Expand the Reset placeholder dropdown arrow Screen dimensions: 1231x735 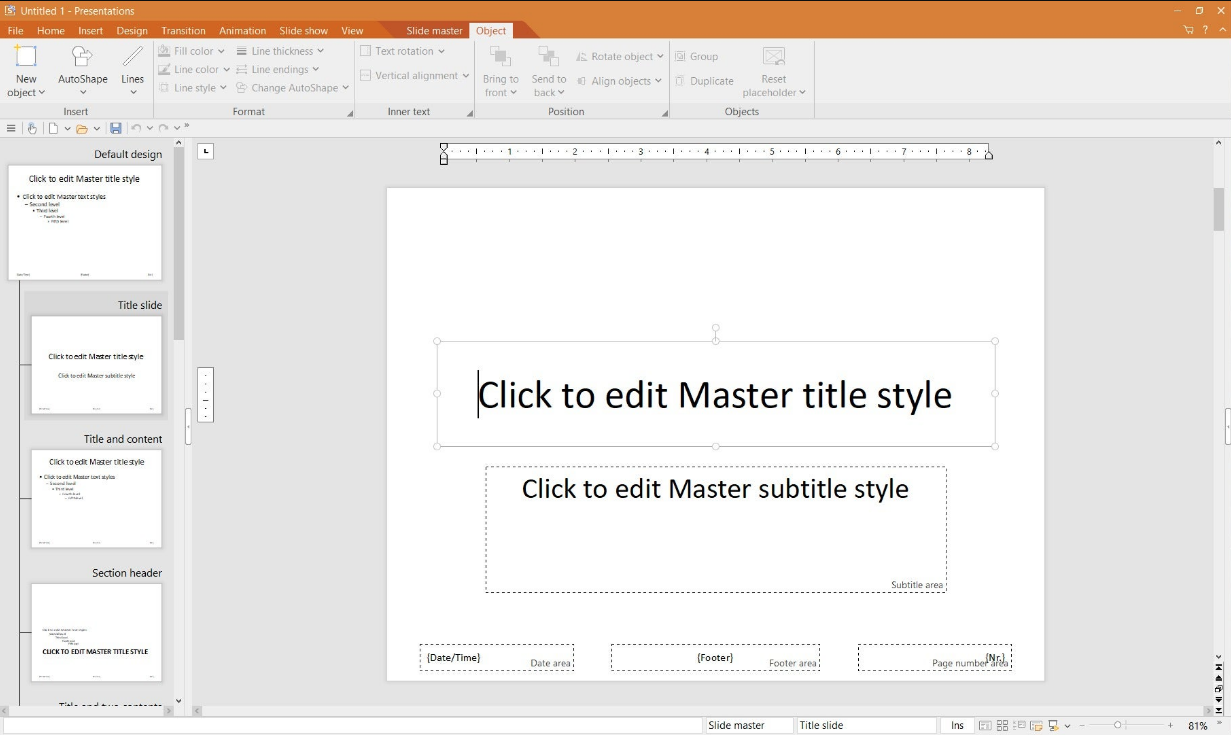pos(802,93)
